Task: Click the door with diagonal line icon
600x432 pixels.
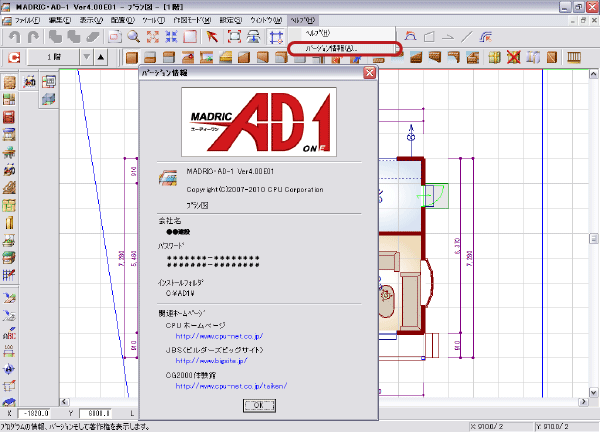Action: [551, 57]
